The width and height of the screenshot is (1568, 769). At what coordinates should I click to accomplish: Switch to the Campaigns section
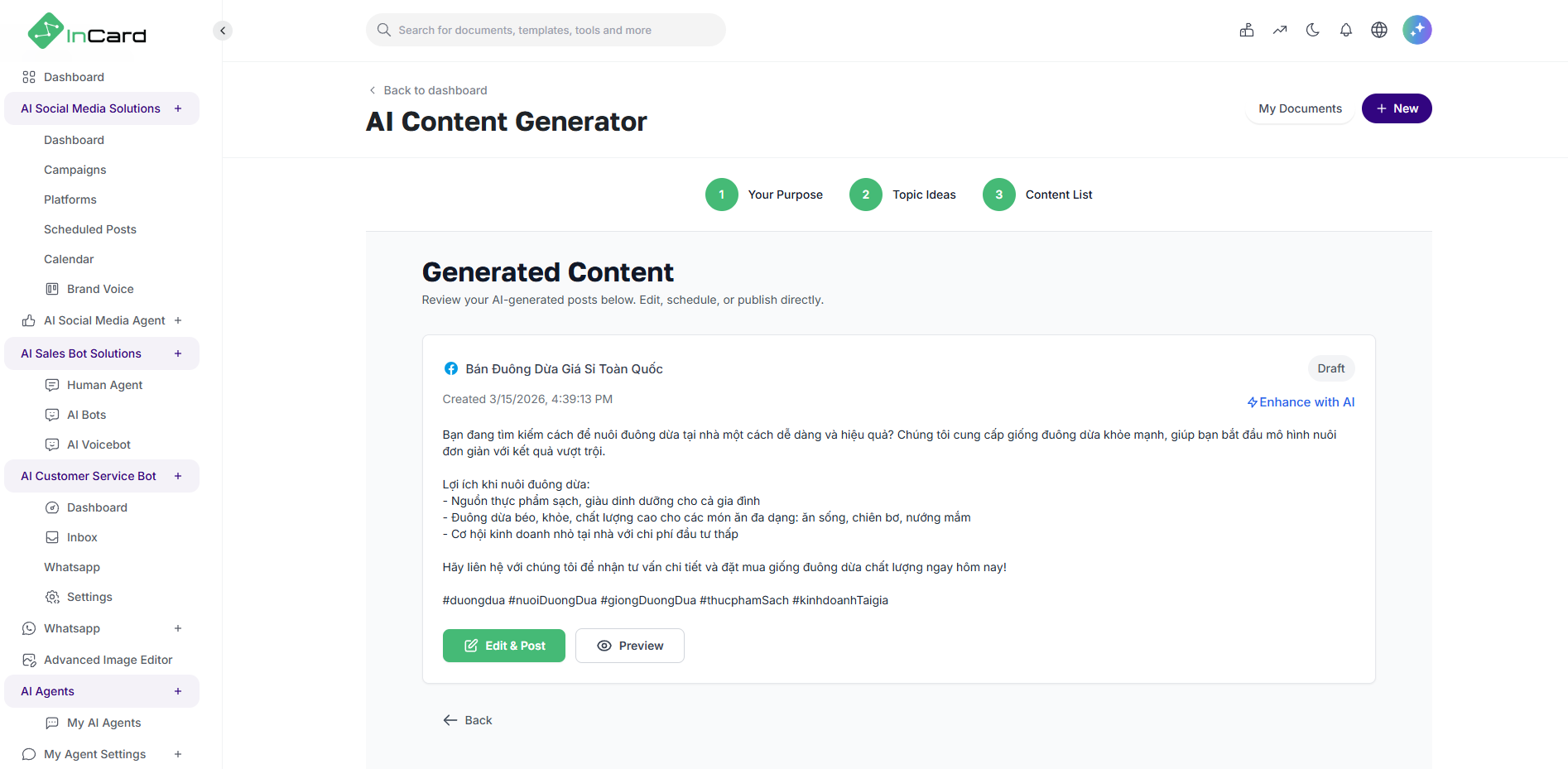pos(75,170)
